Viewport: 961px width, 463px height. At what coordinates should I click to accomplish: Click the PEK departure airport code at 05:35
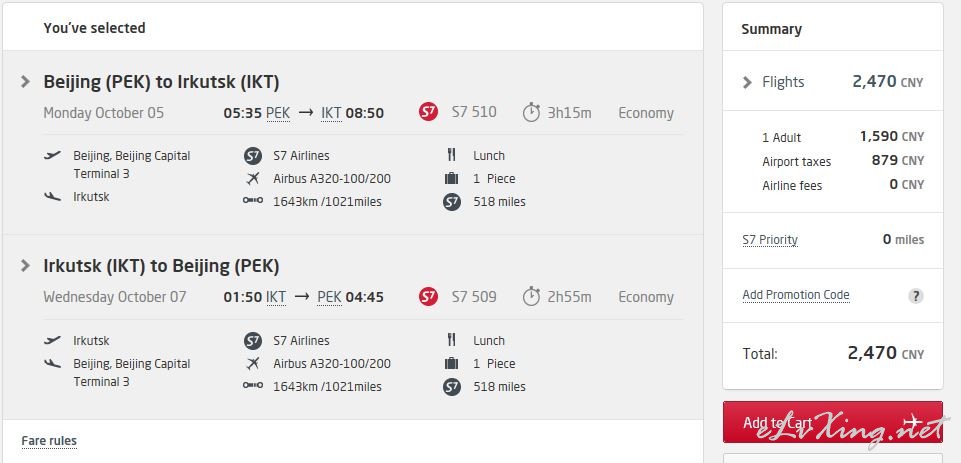coord(278,113)
